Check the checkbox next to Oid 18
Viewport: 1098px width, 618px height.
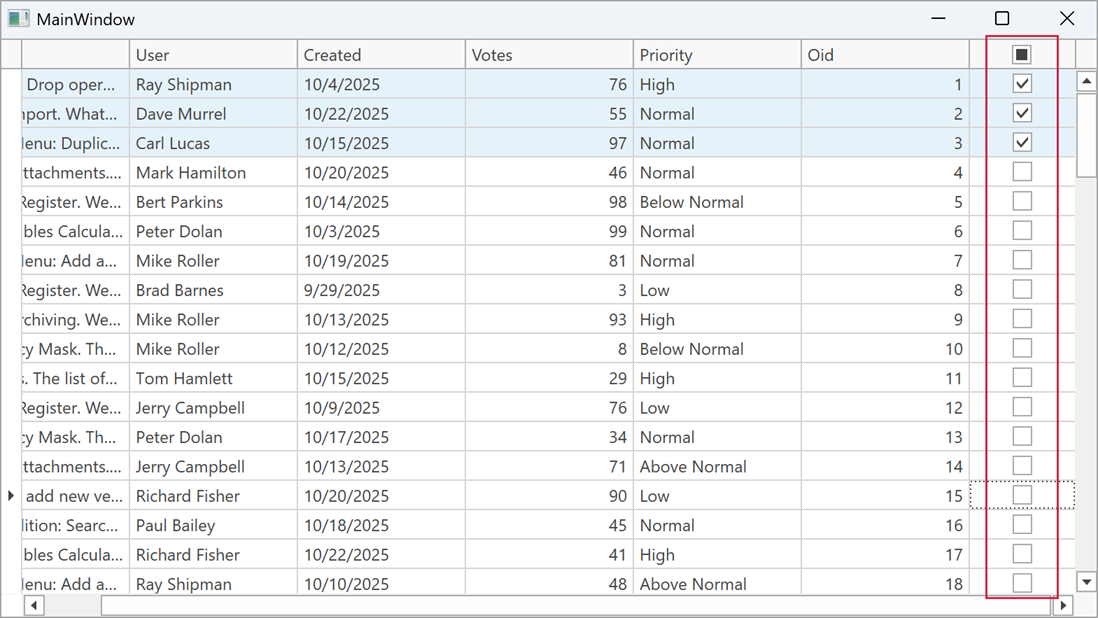pos(1021,583)
